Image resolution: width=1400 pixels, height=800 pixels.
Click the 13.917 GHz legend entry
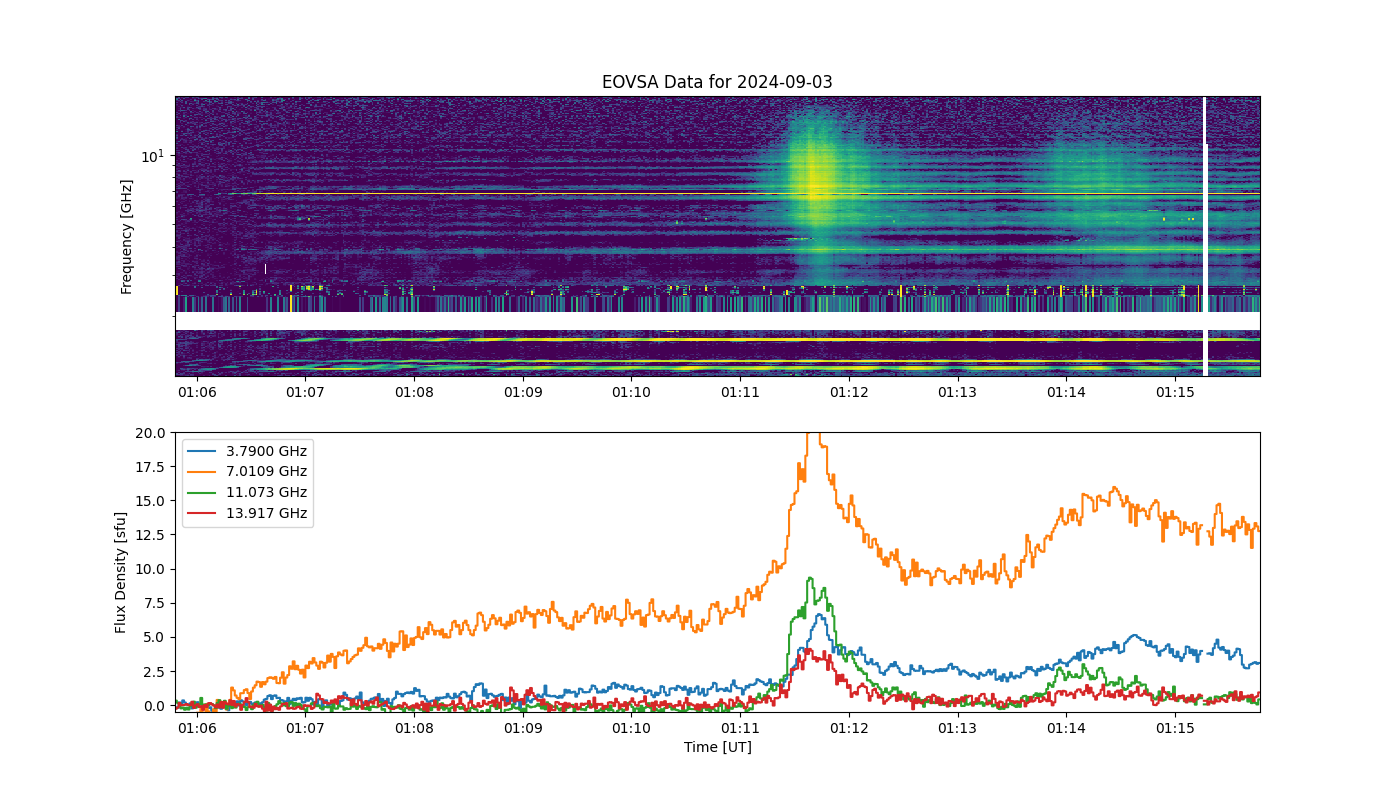[x=248, y=514]
